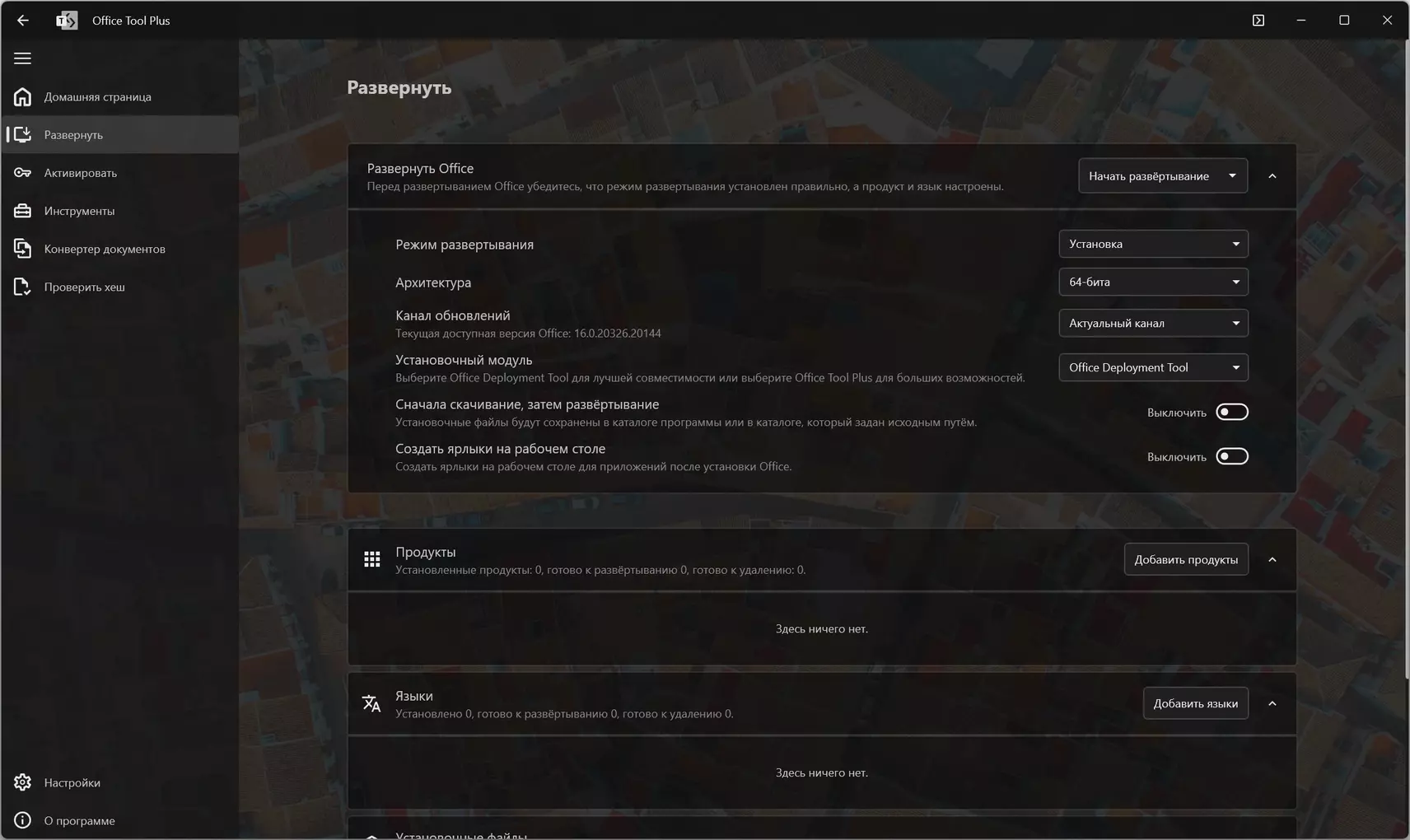1410x840 pixels.
Task: Click 'Здесь ничего нет.' in the Языки panel
Action: pos(822,772)
